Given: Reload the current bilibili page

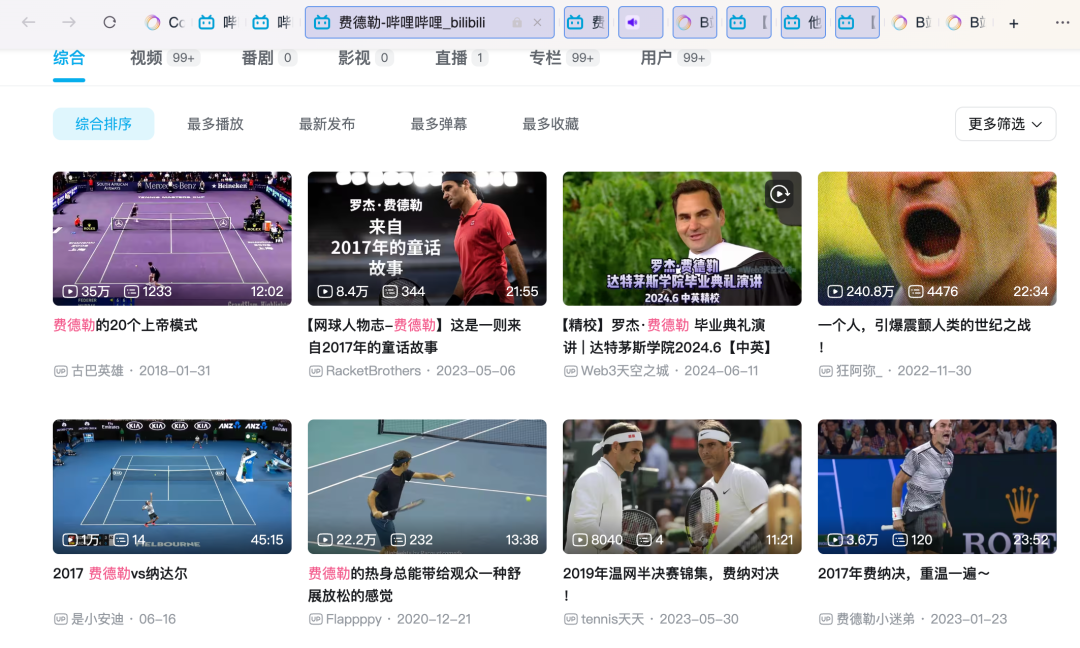Looking at the screenshot, I should tap(110, 22).
